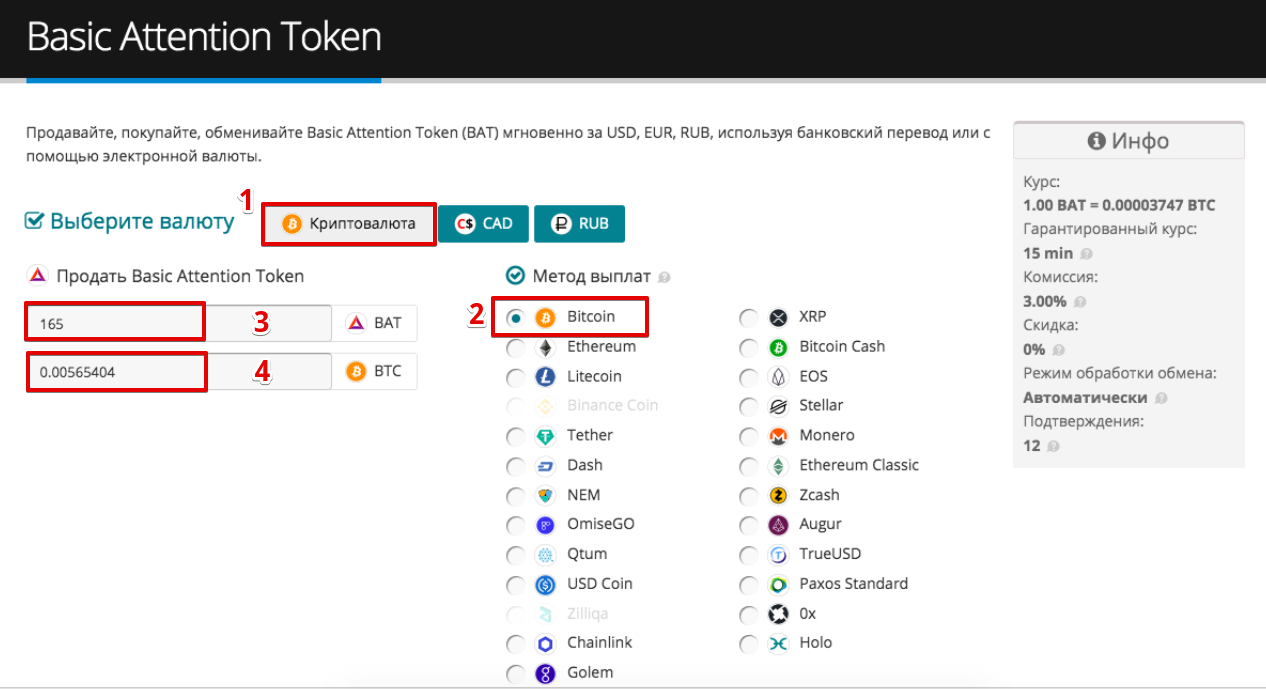The image size is (1266, 689).
Task: Click the NEM shield icon
Action: point(545,496)
